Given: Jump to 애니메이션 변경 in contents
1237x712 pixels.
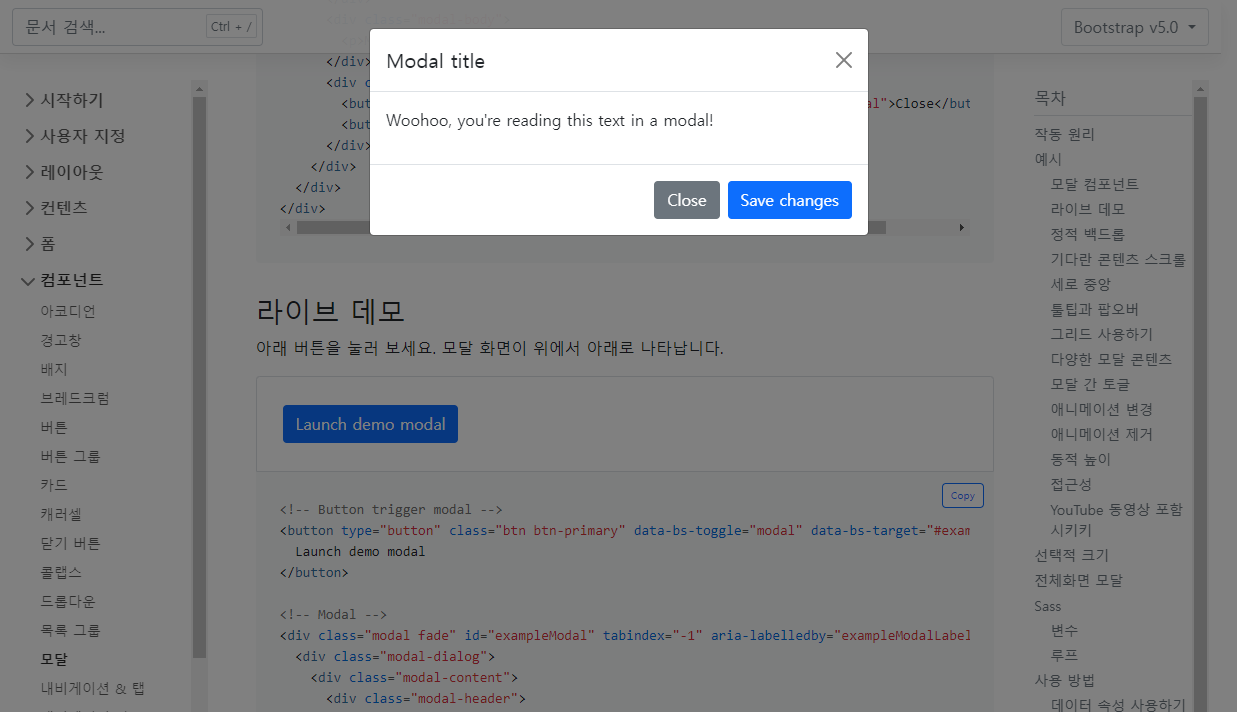Looking at the screenshot, I should pyautogui.click(x=1102, y=409).
